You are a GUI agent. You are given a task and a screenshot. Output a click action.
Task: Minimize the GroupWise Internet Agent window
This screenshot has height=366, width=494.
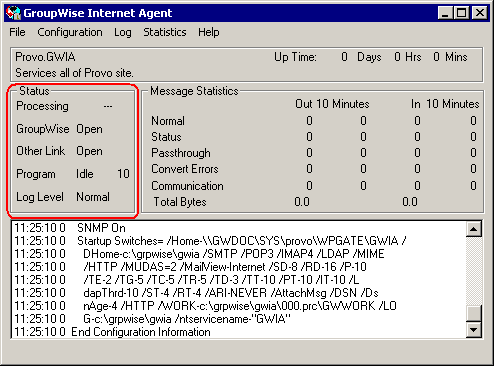point(445,13)
